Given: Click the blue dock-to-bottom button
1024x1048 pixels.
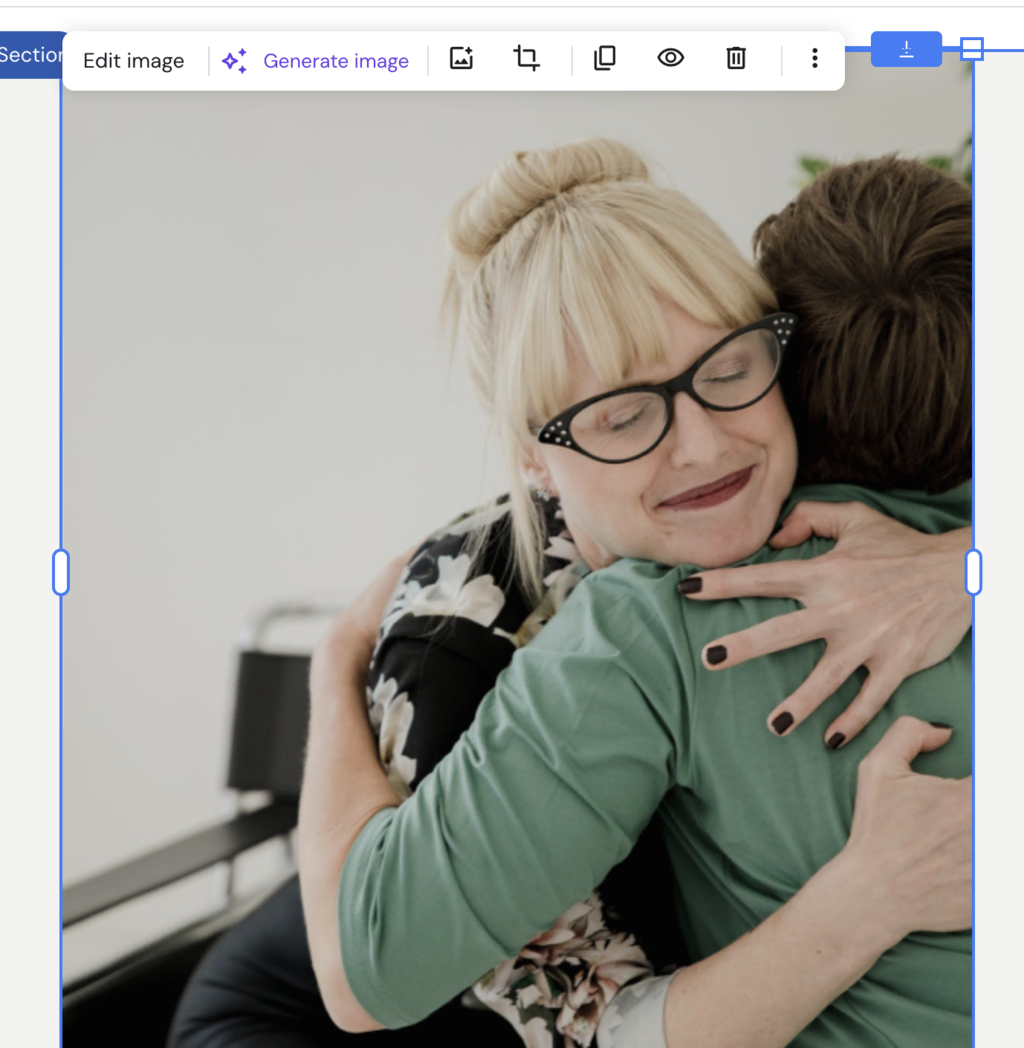Looking at the screenshot, I should [906, 49].
